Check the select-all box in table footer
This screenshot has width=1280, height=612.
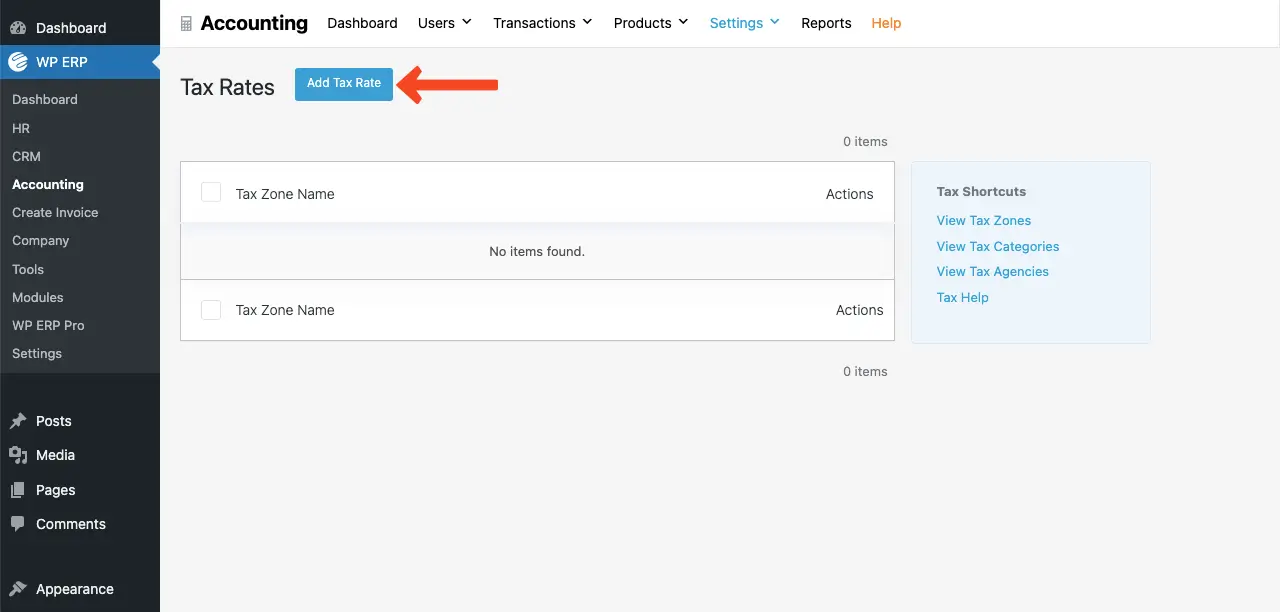tap(211, 310)
